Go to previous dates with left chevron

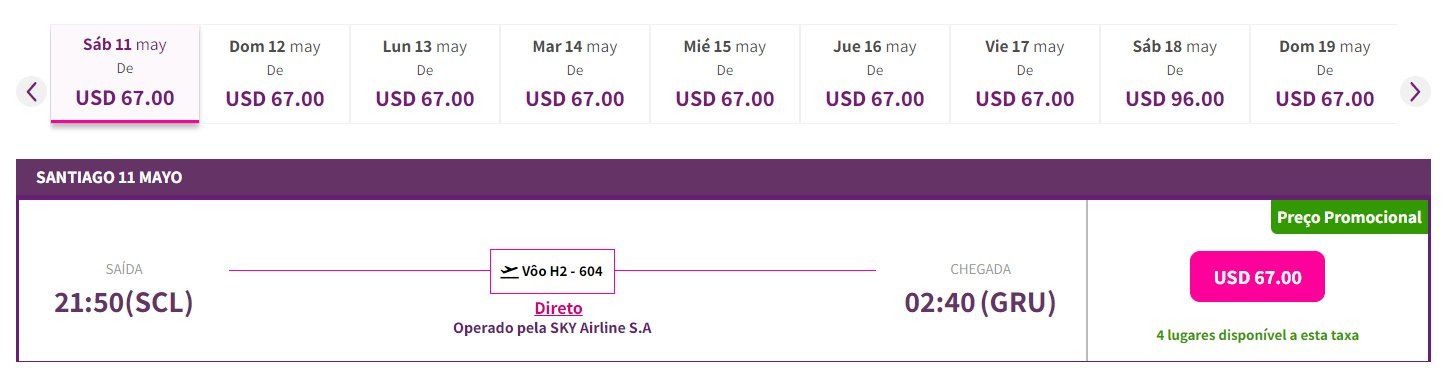[x=31, y=92]
